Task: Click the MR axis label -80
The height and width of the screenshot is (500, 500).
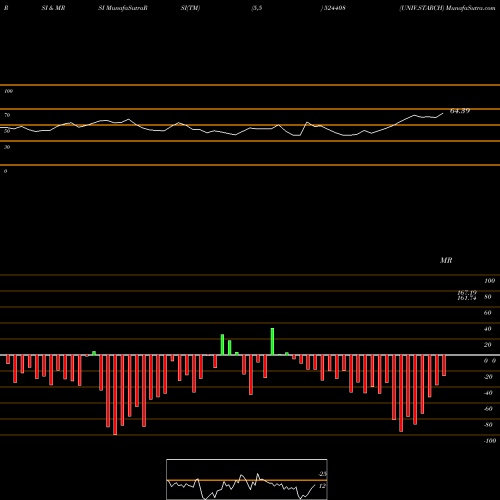Action: pos(488,425)
